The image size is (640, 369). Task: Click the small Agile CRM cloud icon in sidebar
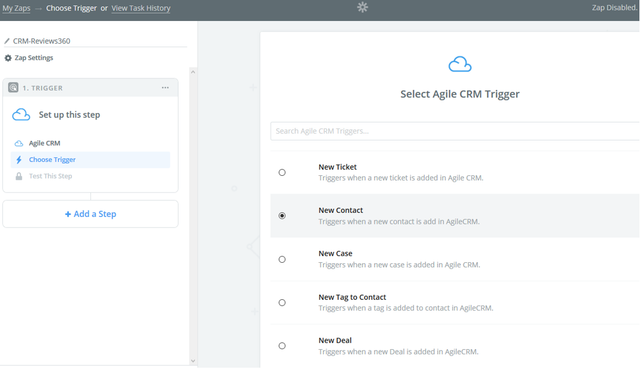[x=19, y=143]
